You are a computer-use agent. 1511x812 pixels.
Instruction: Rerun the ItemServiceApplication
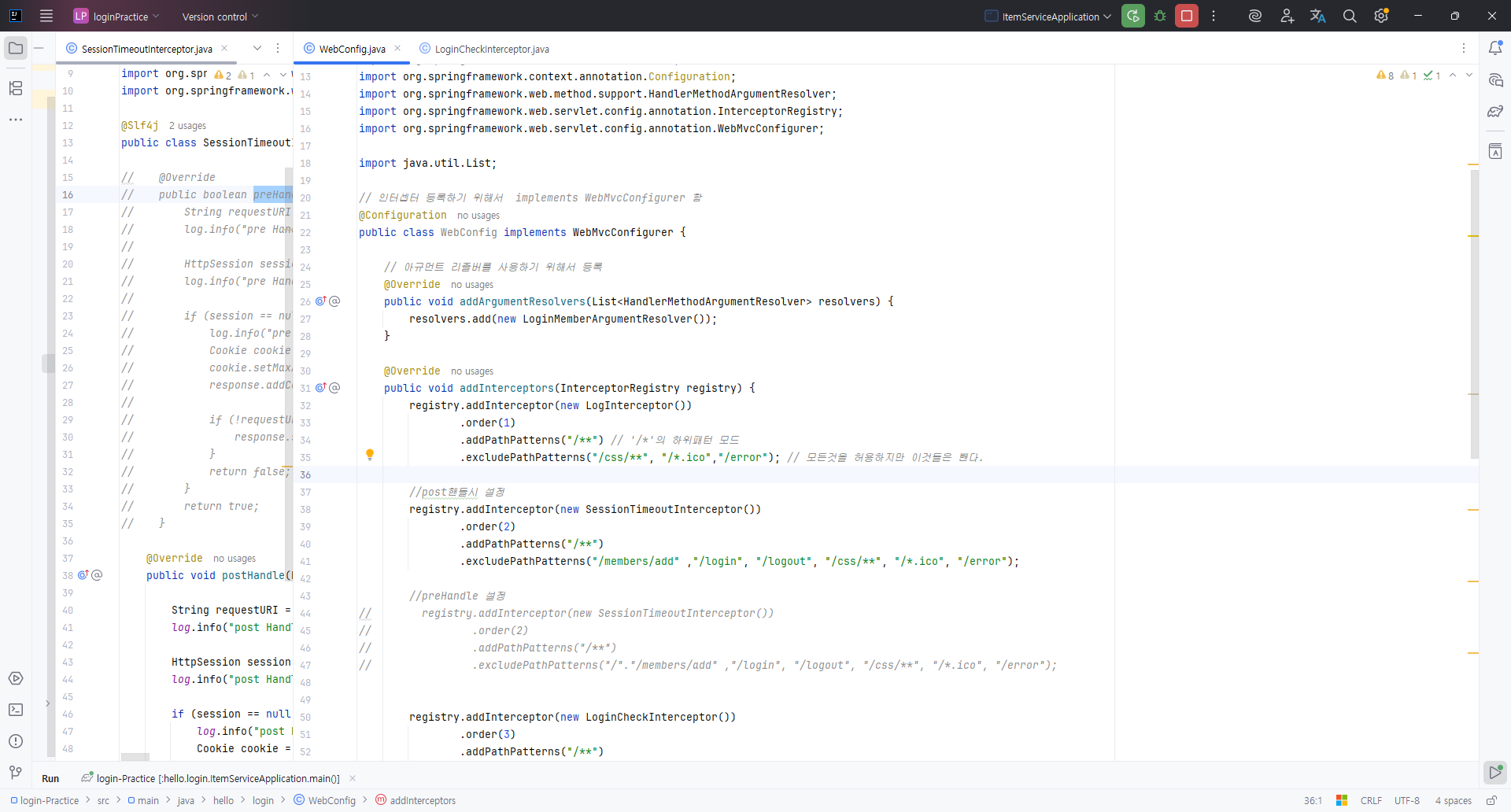(x=1133, y=16)
